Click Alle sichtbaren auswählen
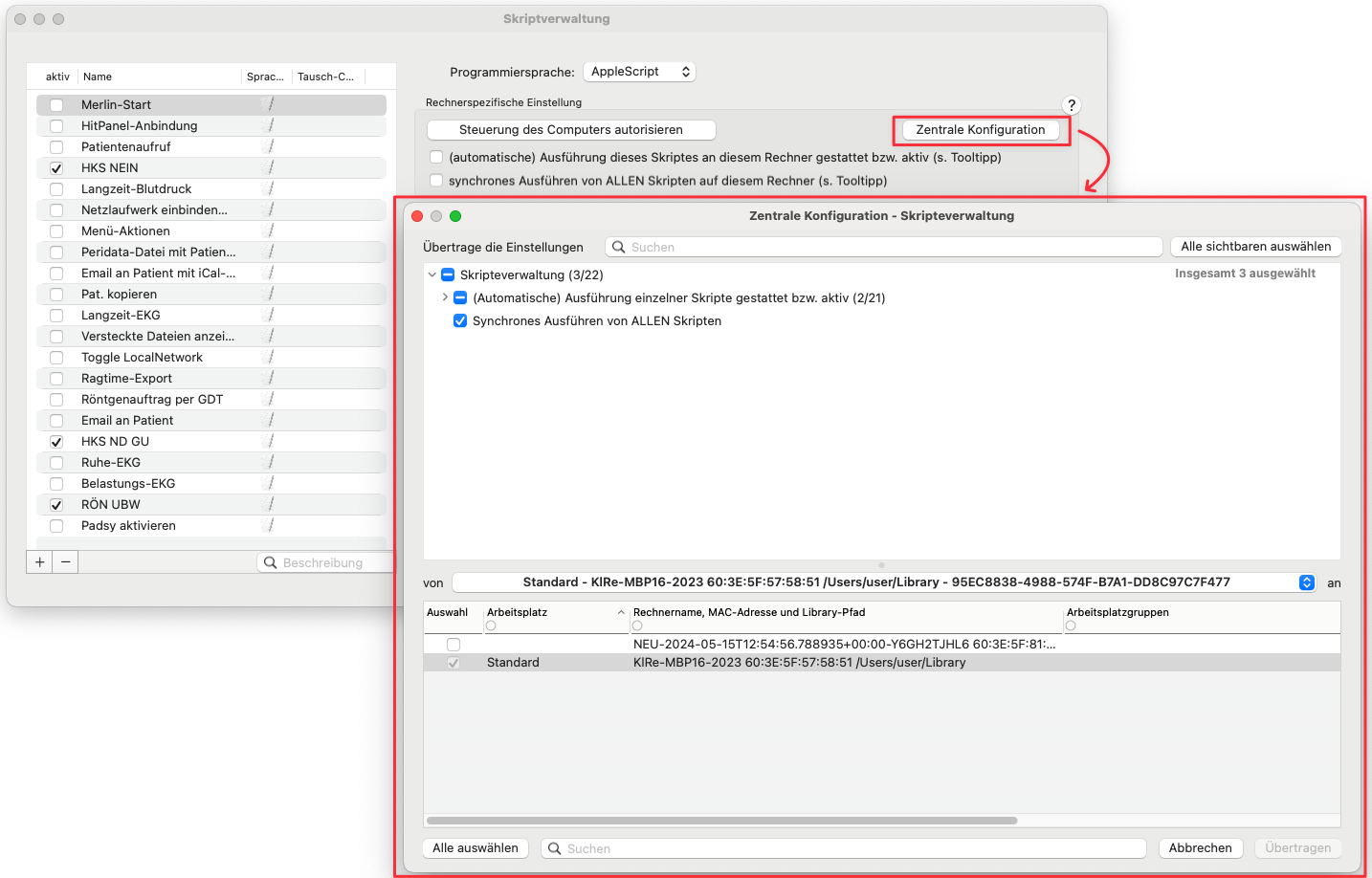 click(x=1255, y=247)
